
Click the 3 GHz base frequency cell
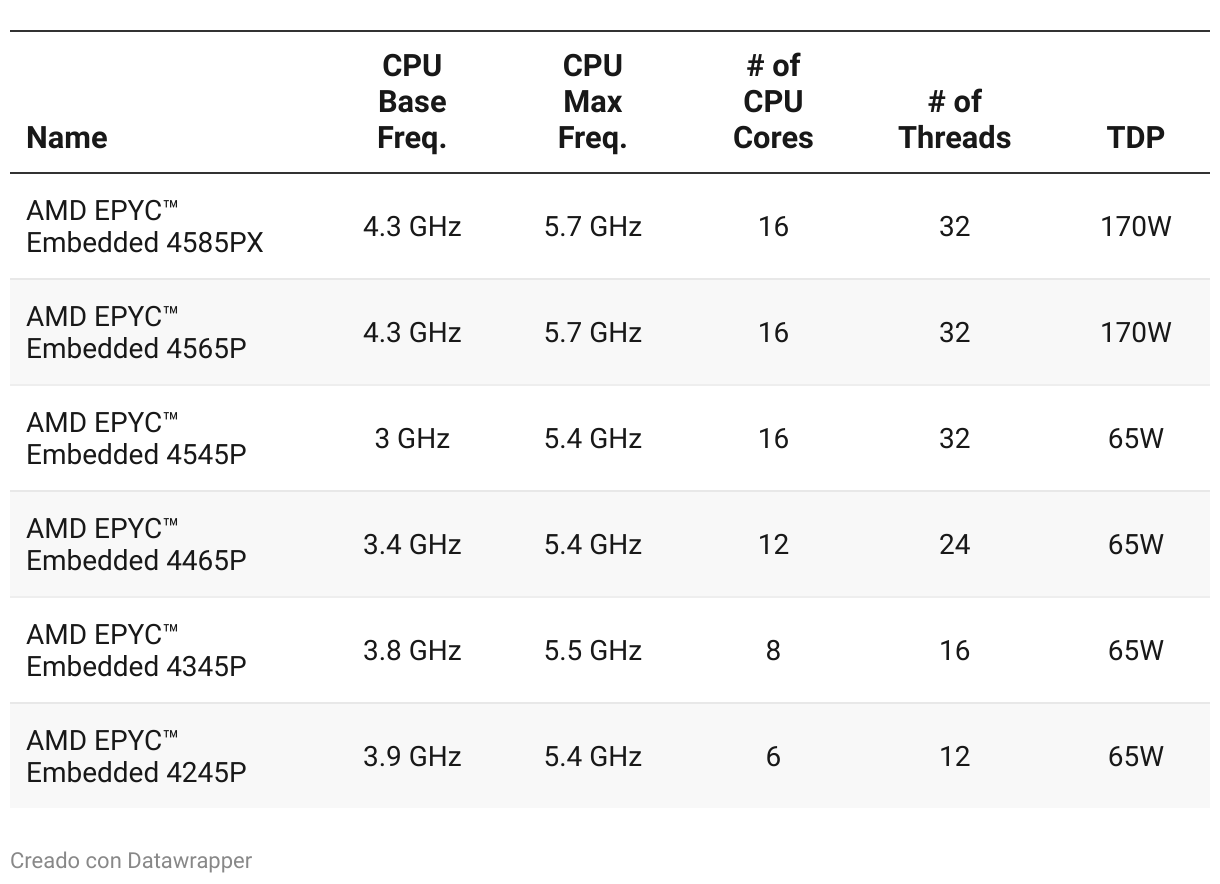[412, 438]
